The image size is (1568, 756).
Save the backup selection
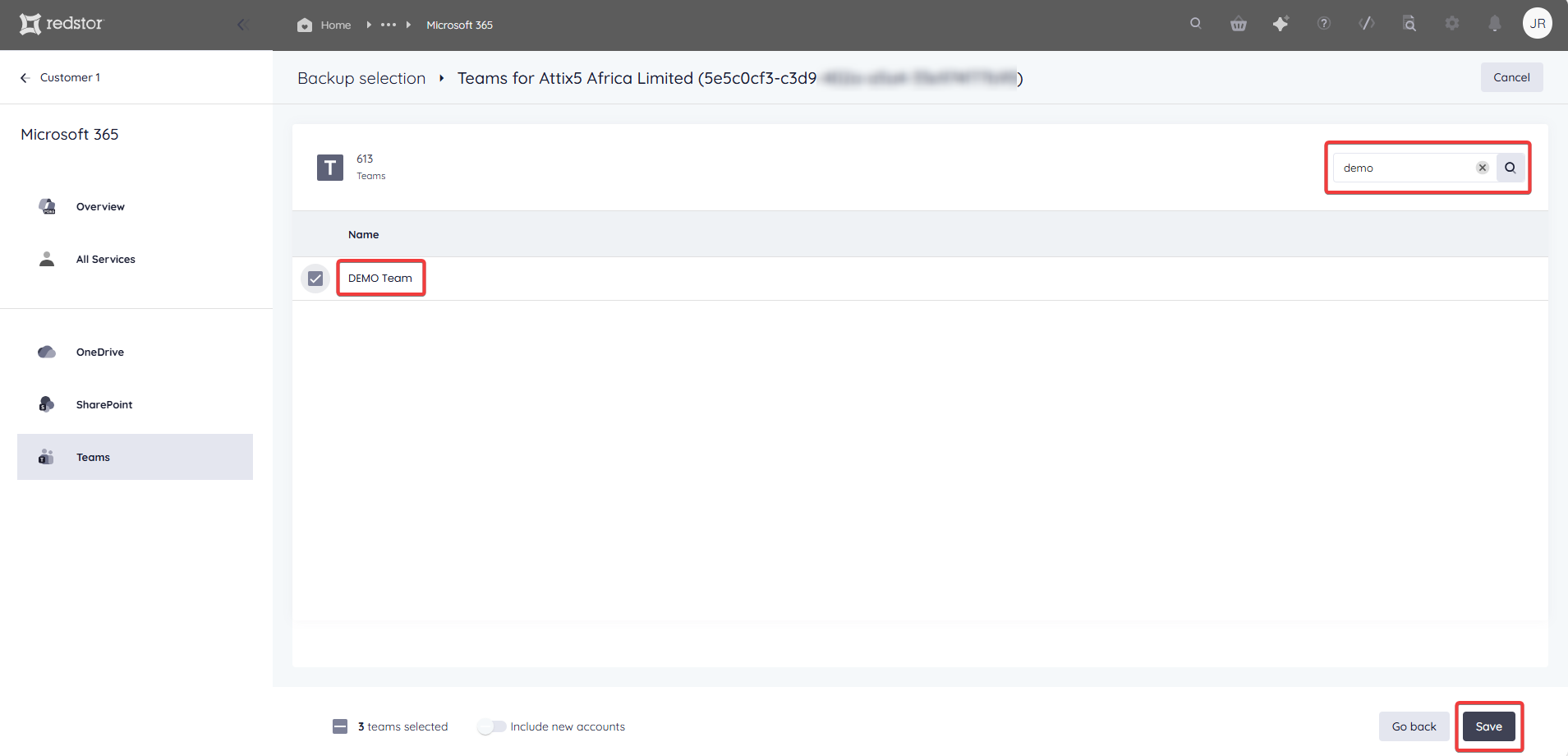pos(1488,726)
